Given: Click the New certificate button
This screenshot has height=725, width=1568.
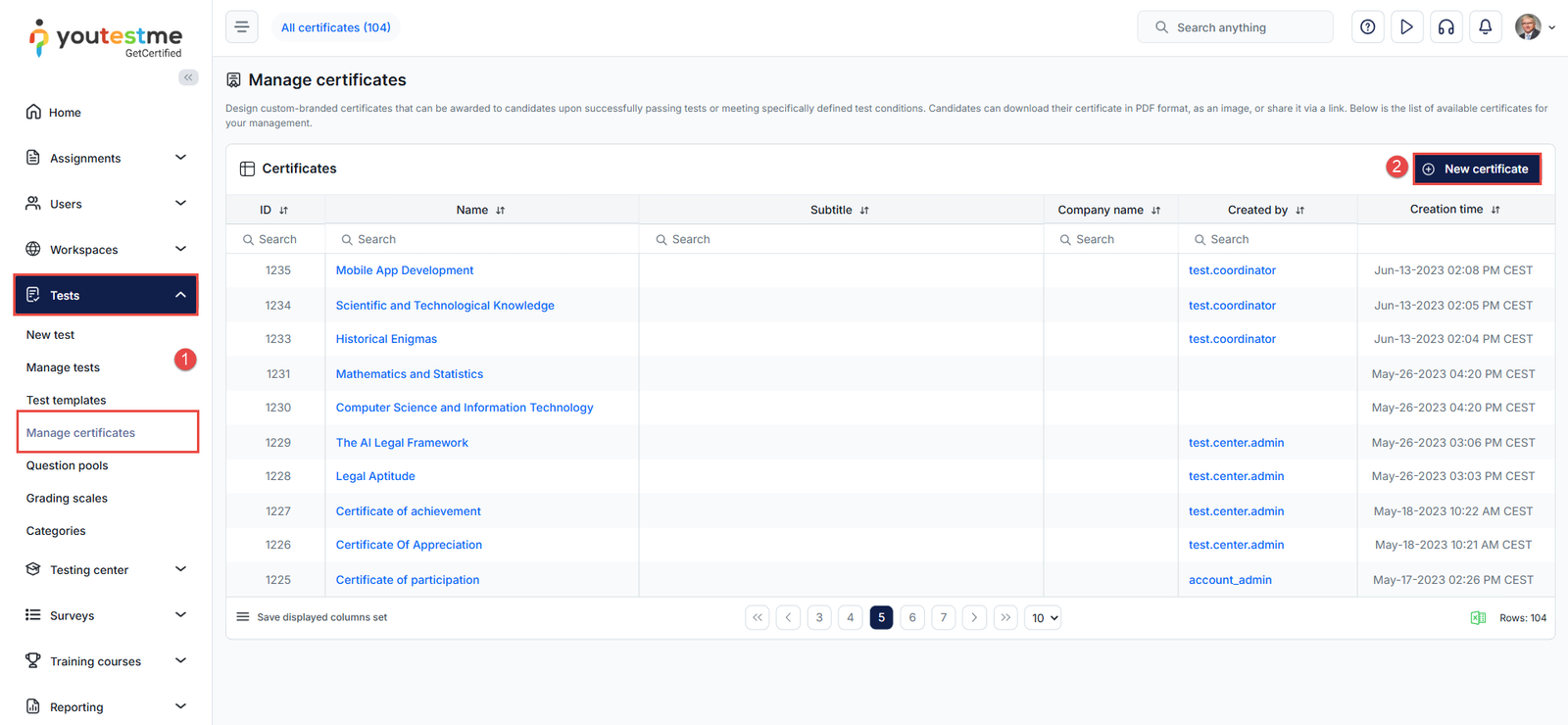Looking at the screenshot, I should coord(1476,169).
